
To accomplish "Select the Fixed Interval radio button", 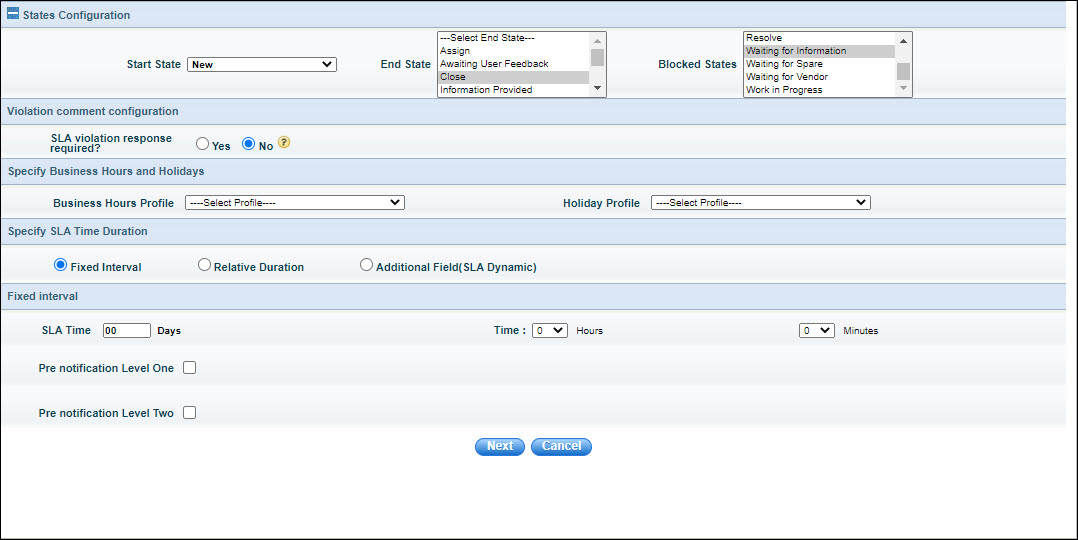I will 61,266.
